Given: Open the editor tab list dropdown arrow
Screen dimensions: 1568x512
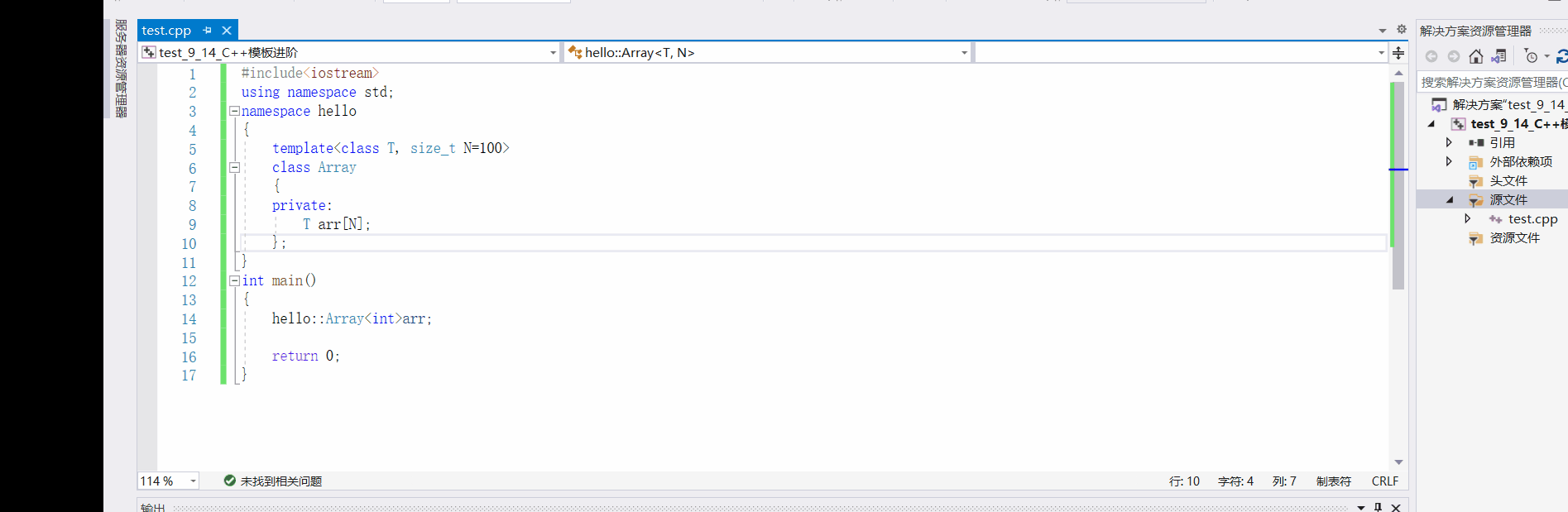Looking at the screenshot, I should click(1383, 31).
